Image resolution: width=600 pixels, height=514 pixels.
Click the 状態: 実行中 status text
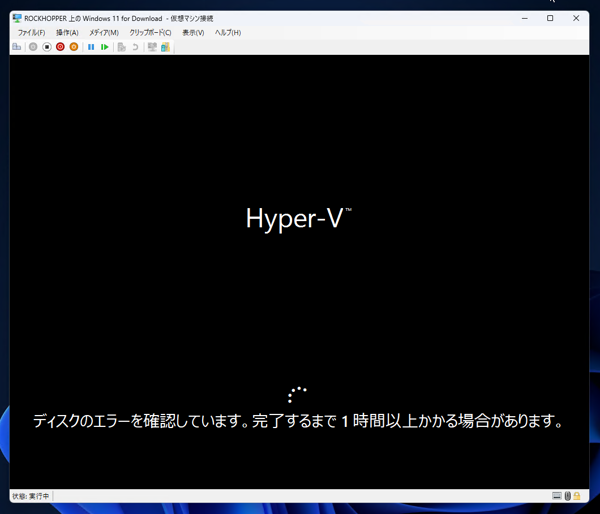(x=31, y=496)
